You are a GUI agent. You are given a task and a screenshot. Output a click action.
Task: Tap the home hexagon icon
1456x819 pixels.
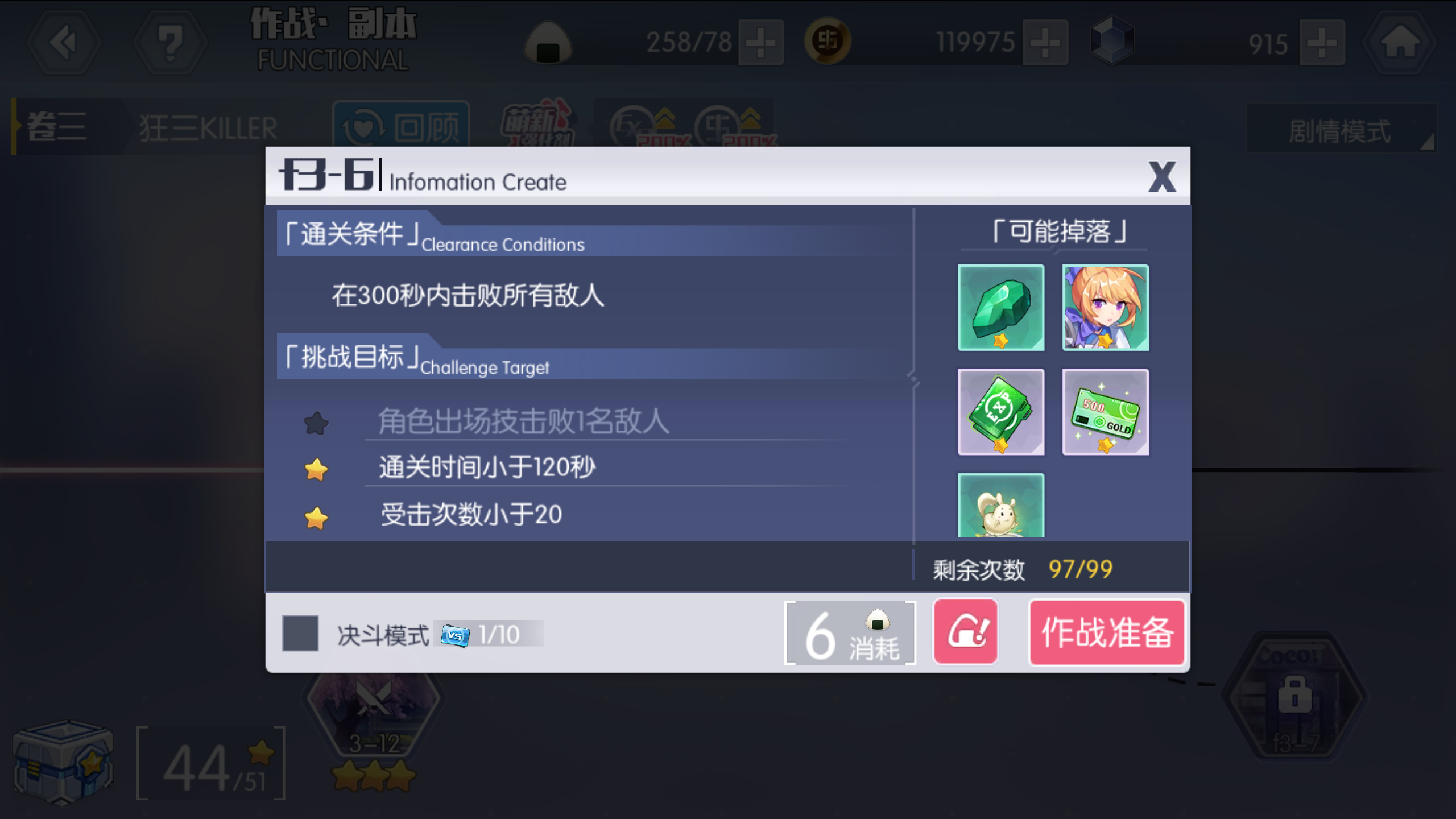[x=1400, y=42]
